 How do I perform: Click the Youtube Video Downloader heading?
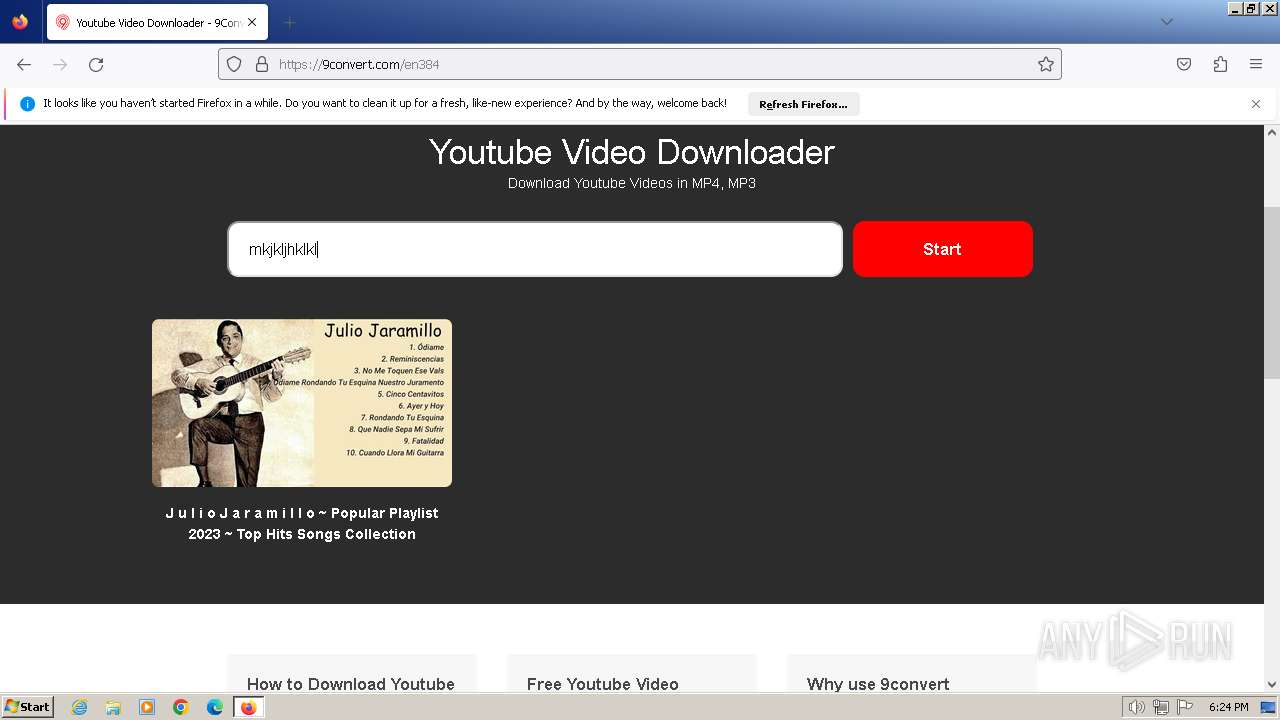[632, 152]
